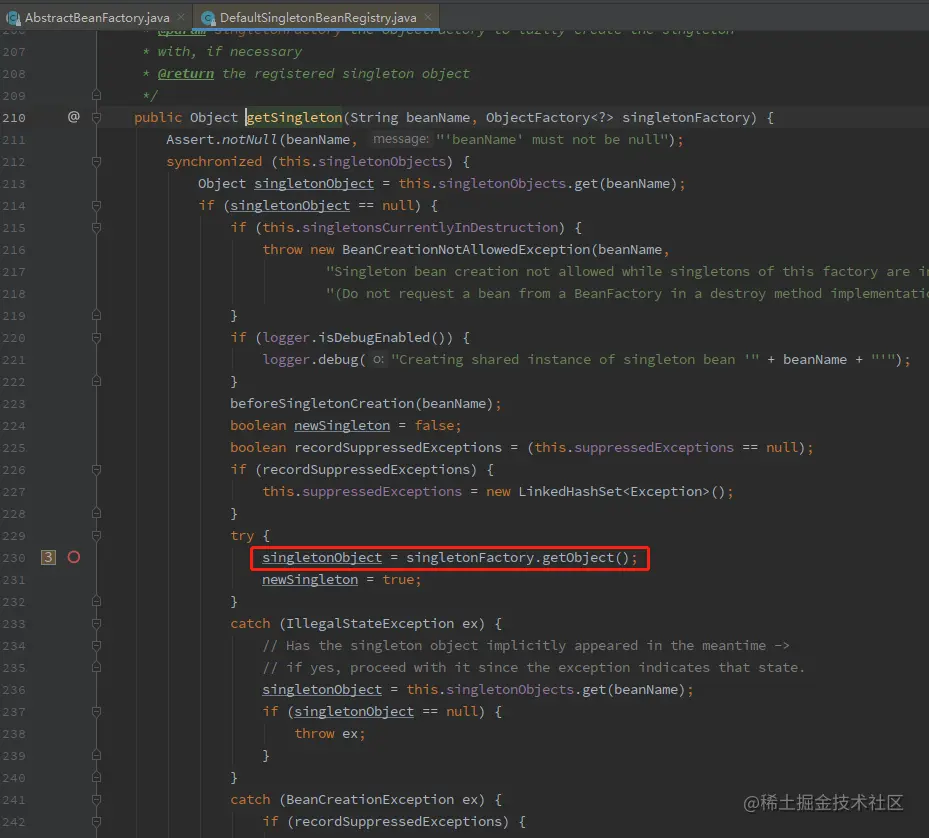Click fold end marker on line 235
929x838 pixels.
(97, 667)
